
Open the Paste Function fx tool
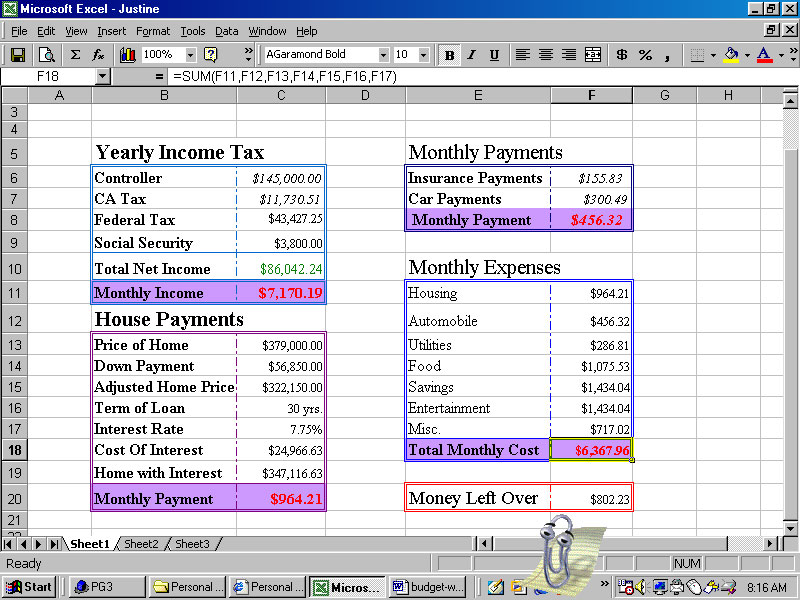point(99,55)
